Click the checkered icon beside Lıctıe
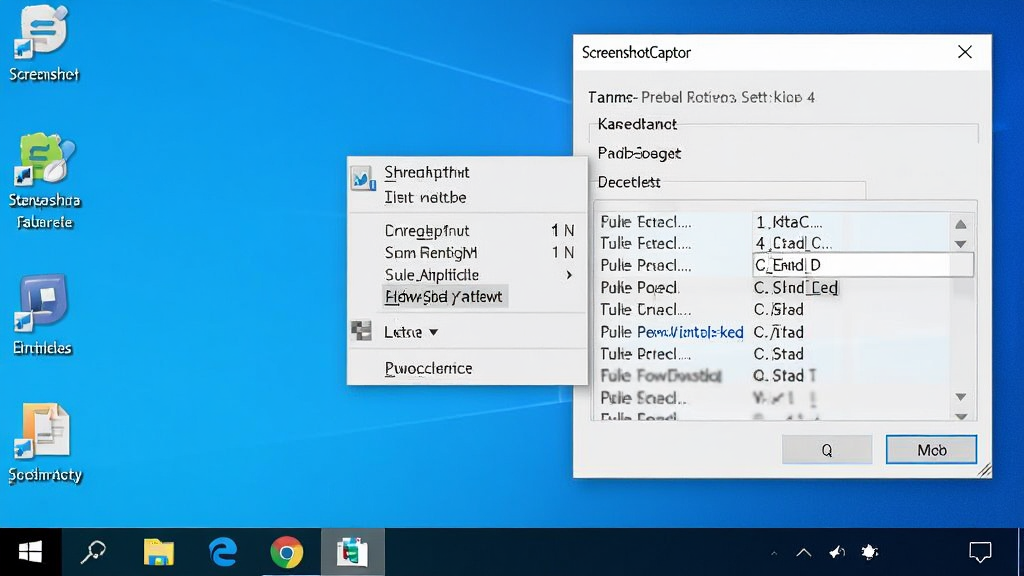The image size is (1024, 576). (361, 331)
